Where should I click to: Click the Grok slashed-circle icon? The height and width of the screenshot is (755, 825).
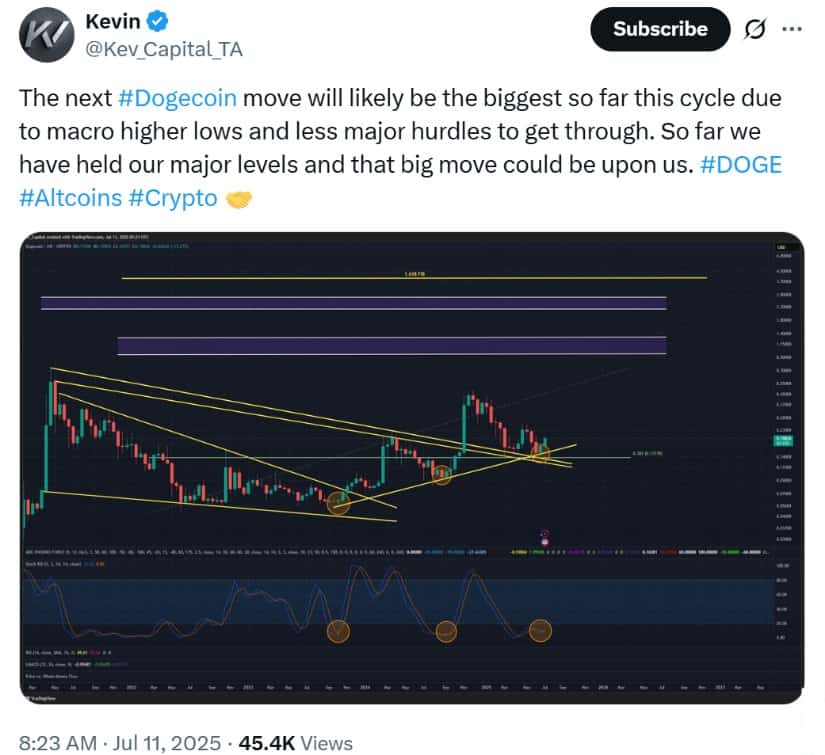[x=754, y=29]
